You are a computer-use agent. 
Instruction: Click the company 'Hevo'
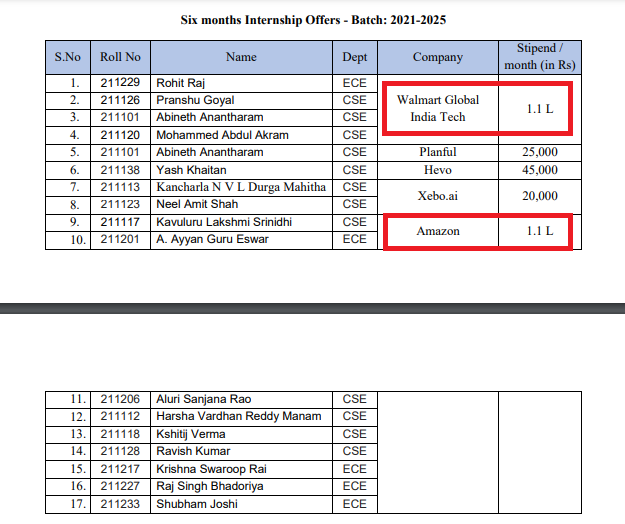[438, 170]
